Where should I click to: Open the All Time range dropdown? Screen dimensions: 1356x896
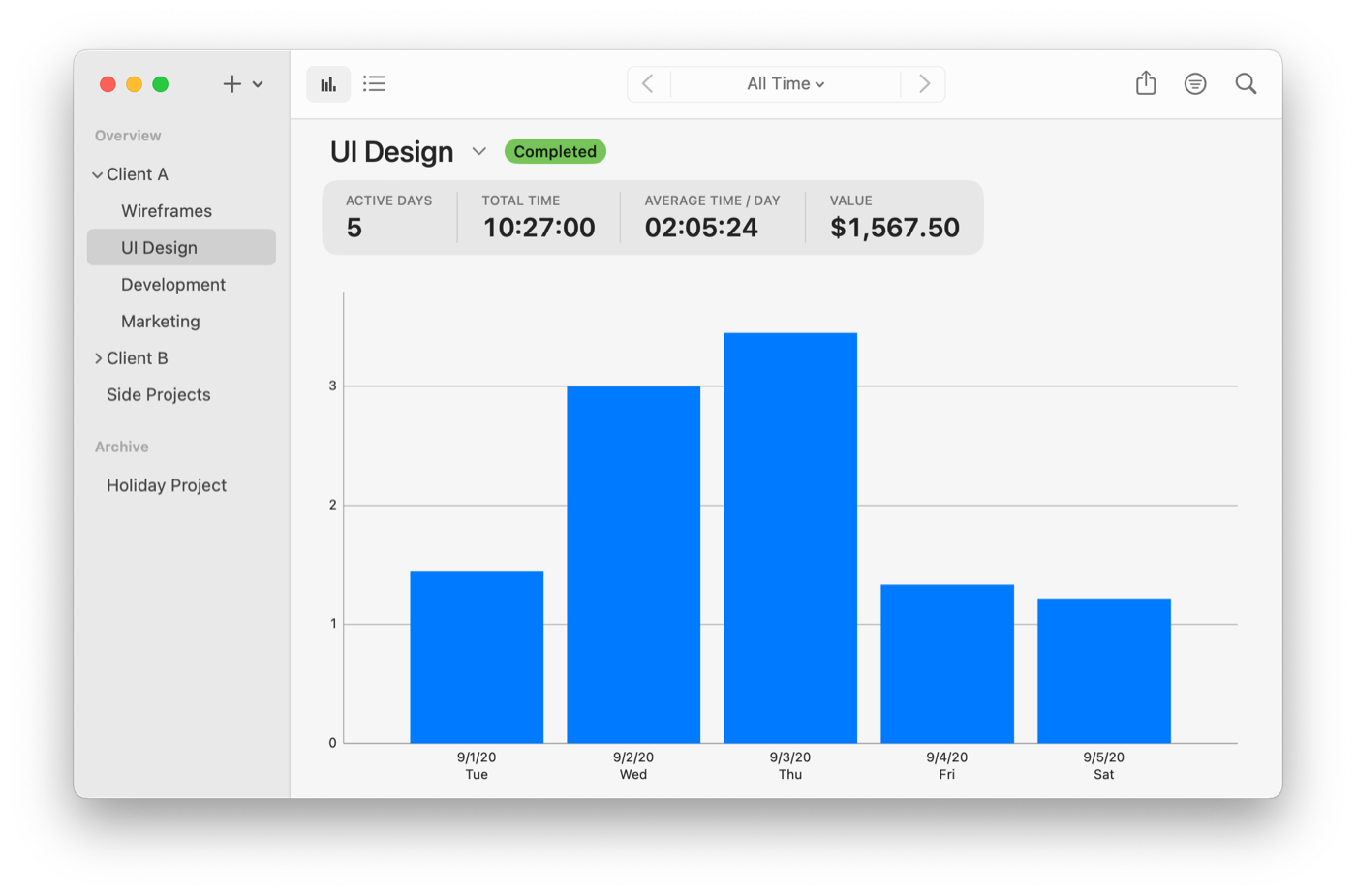(786, 84)
